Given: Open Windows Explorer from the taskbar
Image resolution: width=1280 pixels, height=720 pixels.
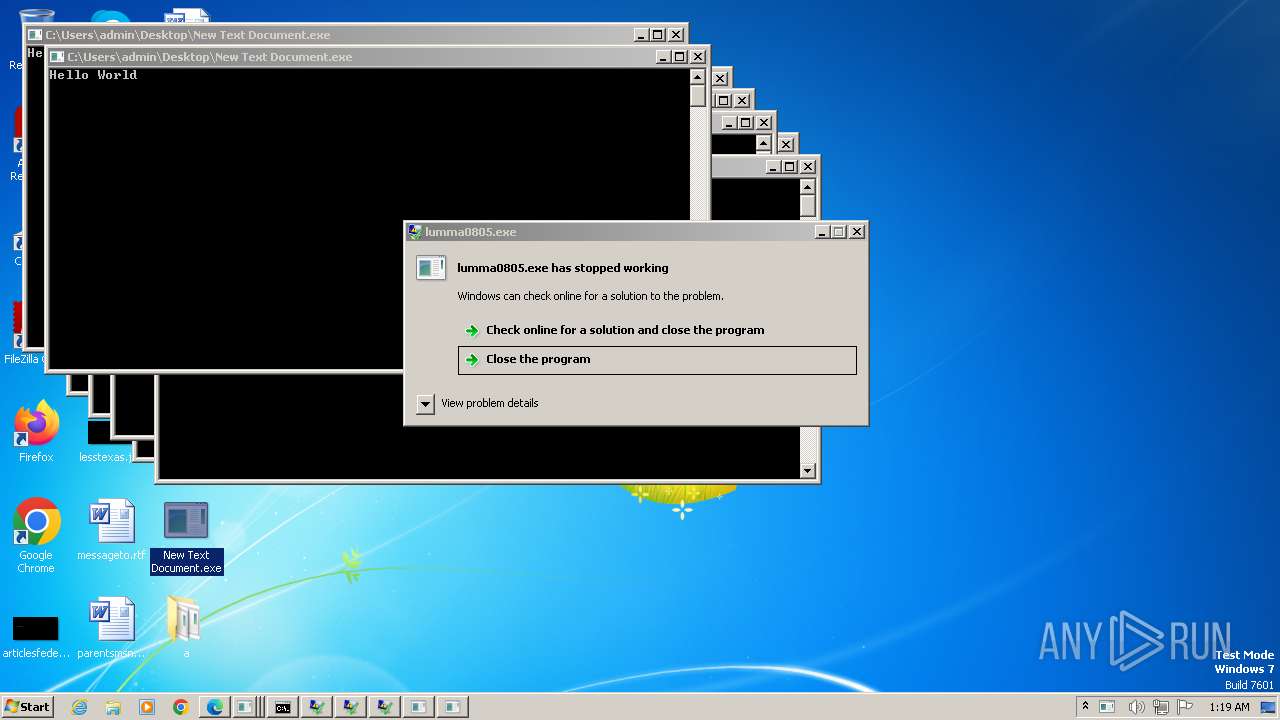Looking at the screenshot, I should coord(113,707).
